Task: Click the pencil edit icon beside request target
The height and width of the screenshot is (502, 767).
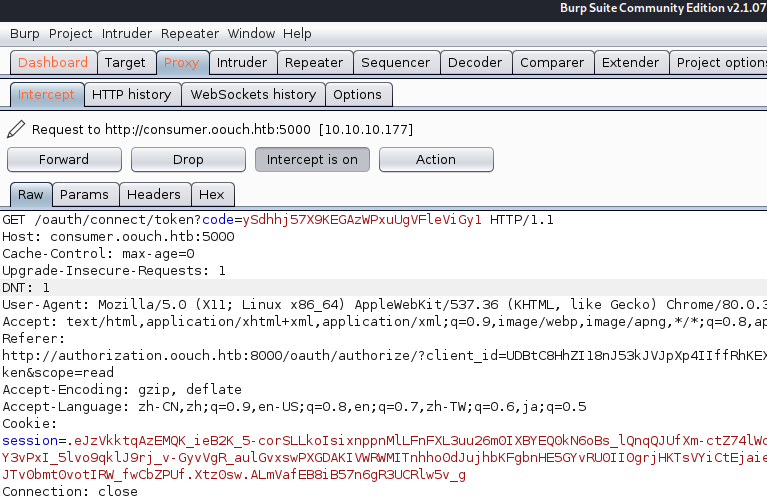Action: click(16, 129)
